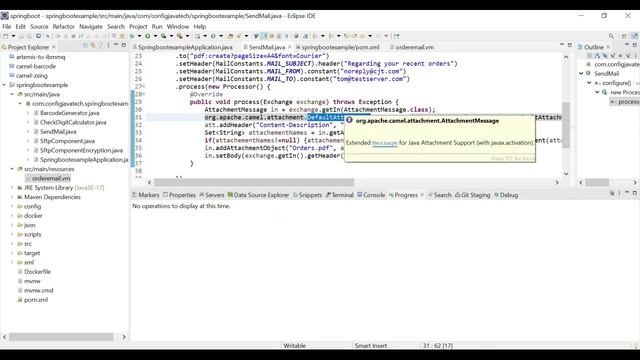Select the Java perspective icon

[634, 36]
